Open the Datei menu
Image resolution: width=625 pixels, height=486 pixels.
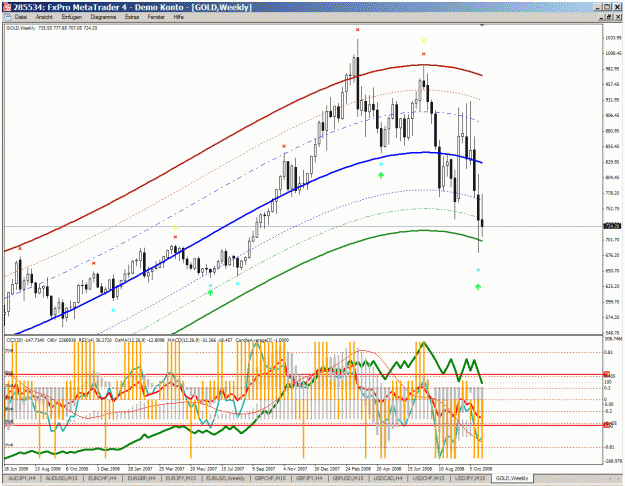tap(21, 17)
